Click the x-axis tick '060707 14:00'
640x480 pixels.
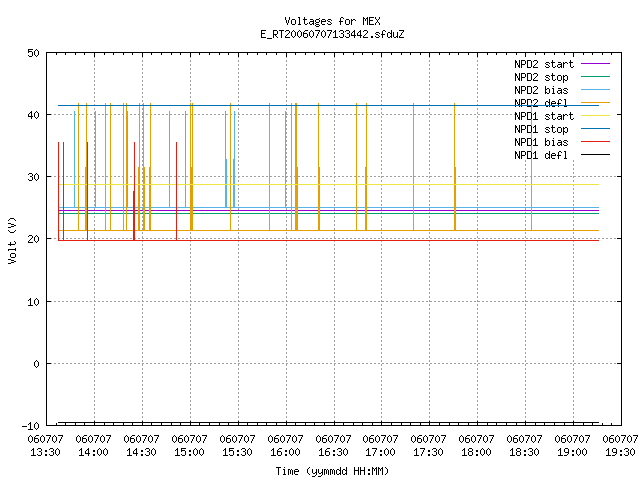(x=93, y=446)
